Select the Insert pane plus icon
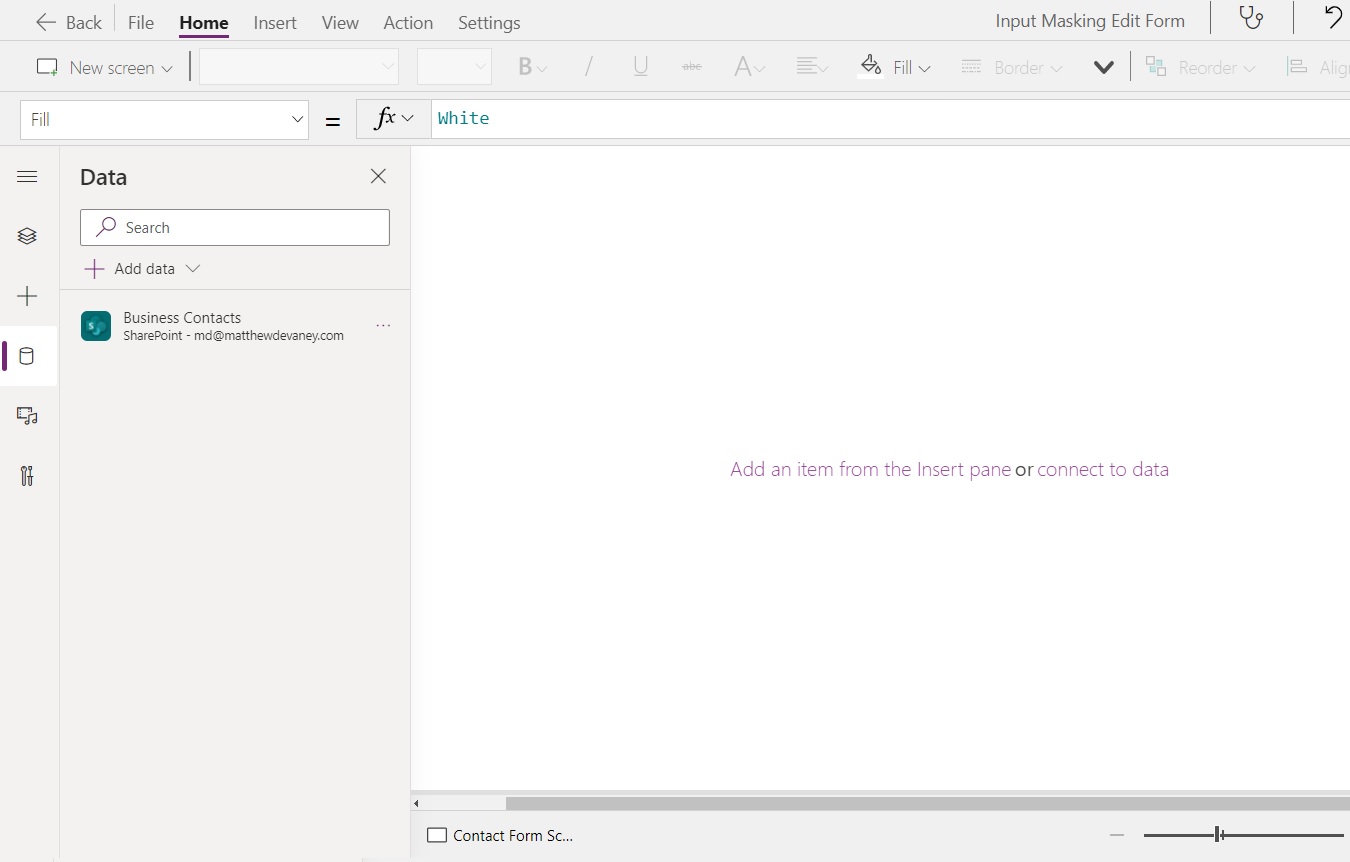The height and width of the screenshot is (862, 1350). tap(27, 296)
